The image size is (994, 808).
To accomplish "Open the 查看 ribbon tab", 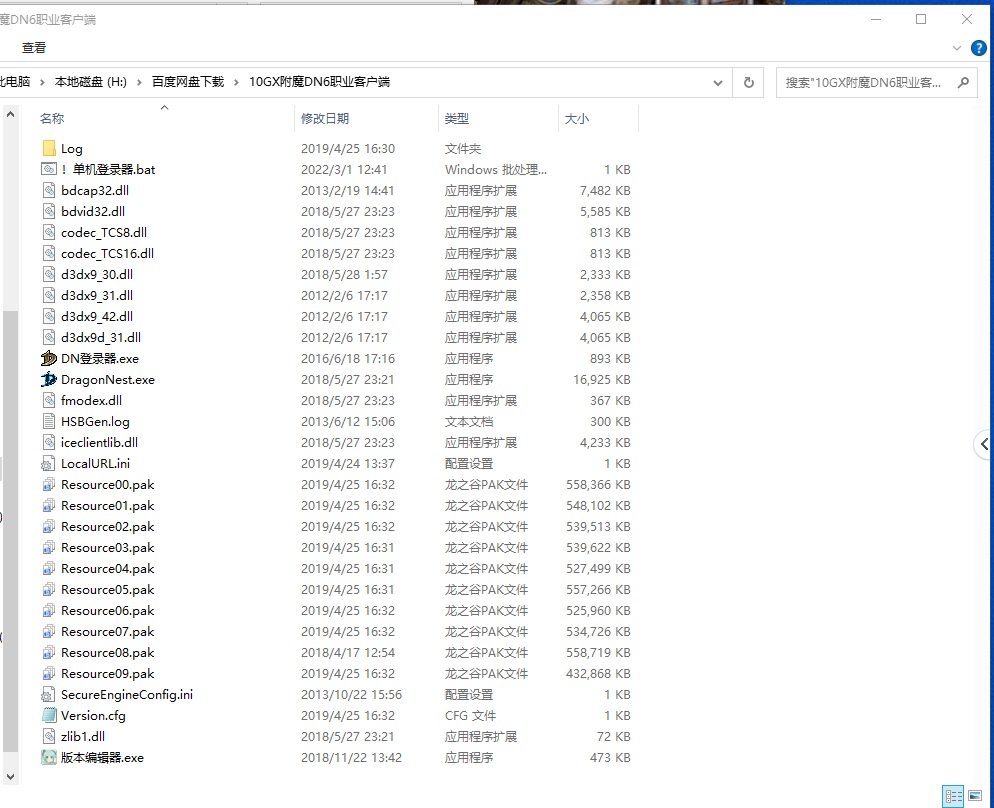I will 34,48.
